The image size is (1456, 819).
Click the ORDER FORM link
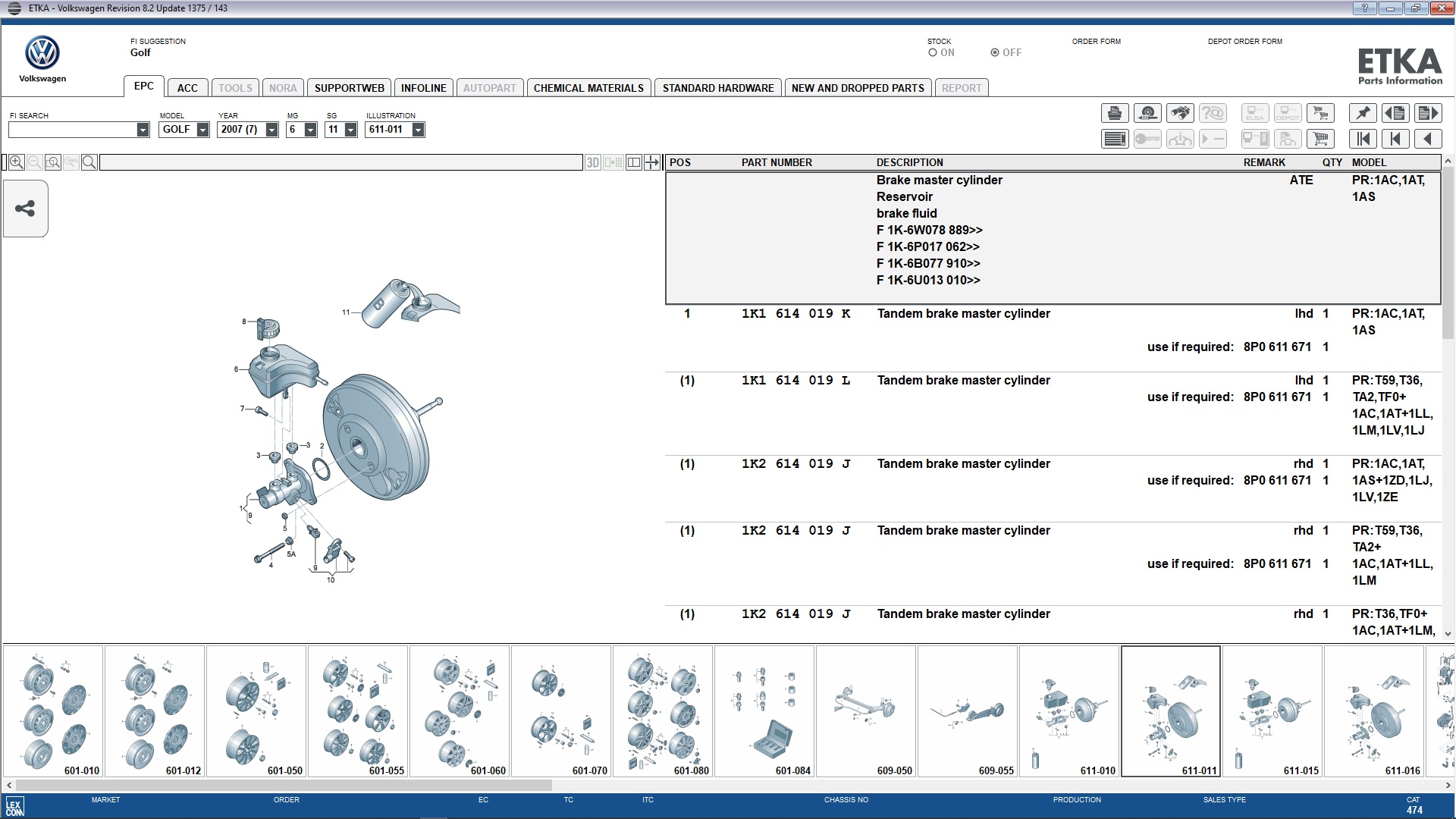point(1096,42)
